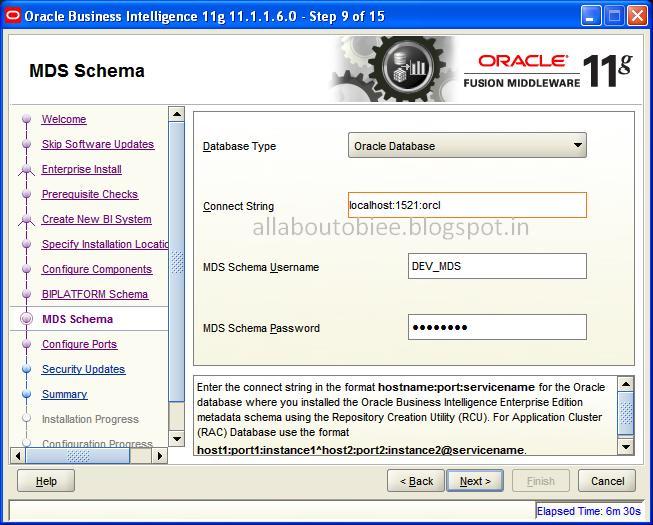
Task: Click the MDS Schema page heading
Action: [x=87, y=70]
